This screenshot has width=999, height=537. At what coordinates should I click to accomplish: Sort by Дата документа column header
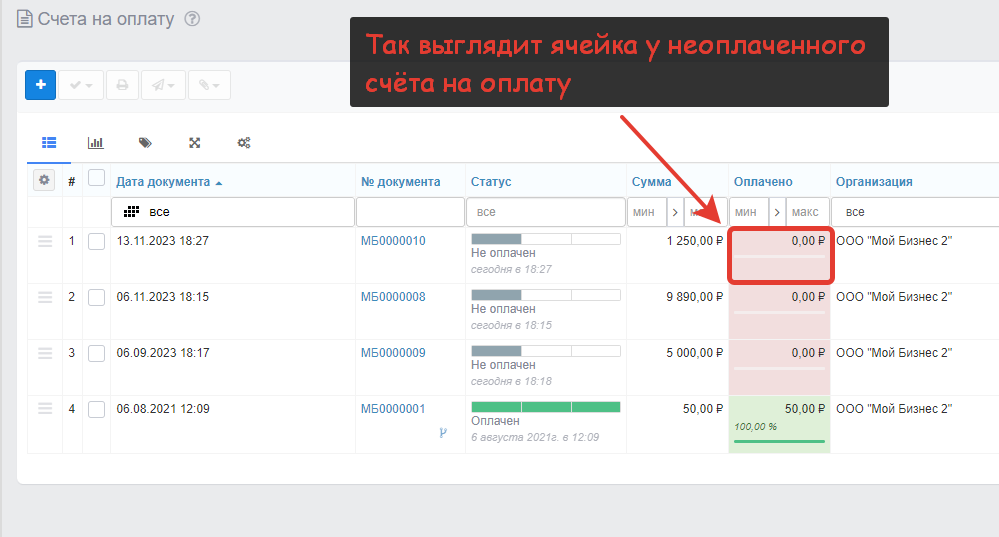pos(163,182)
